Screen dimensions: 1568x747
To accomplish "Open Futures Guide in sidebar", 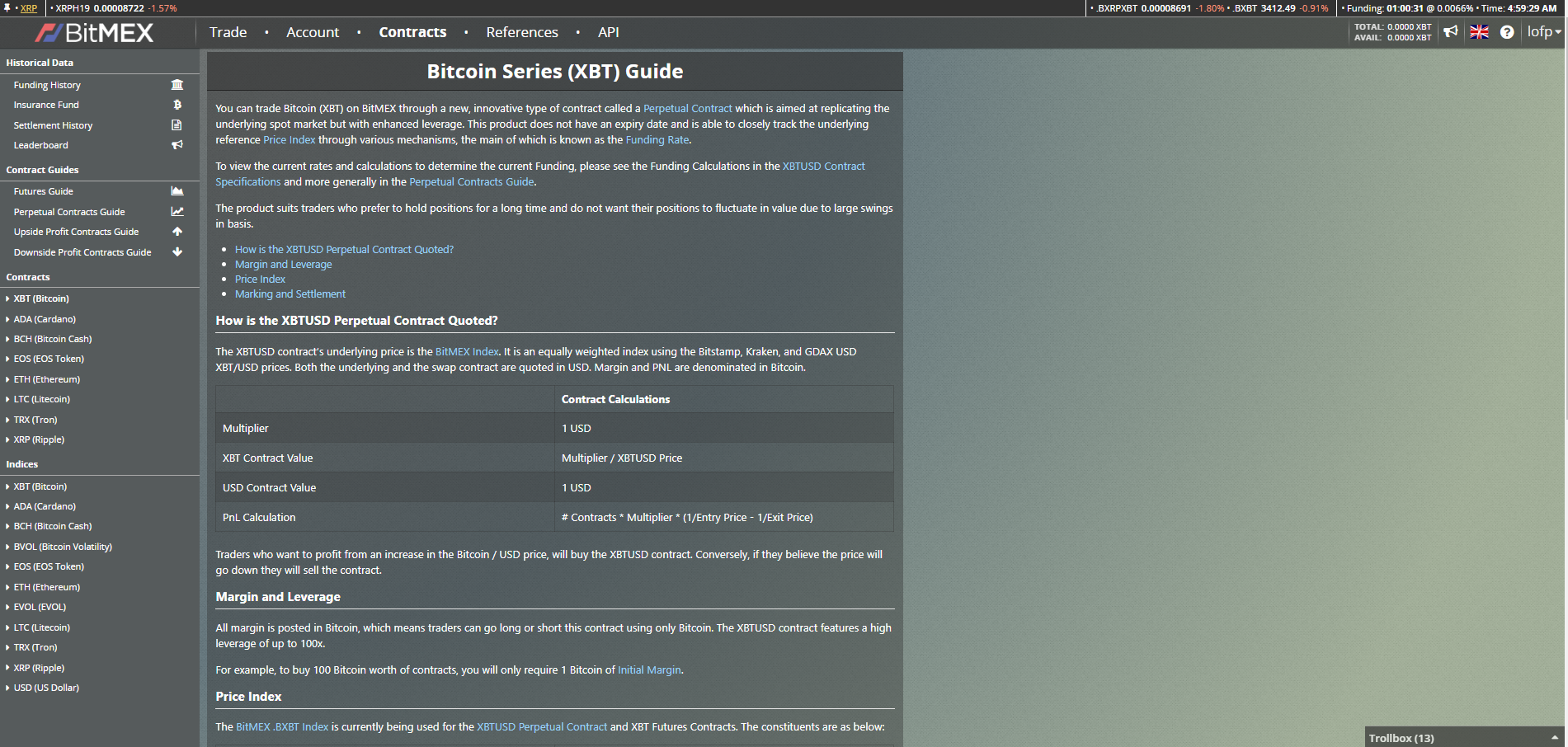I will pyautogui.click(x=44, y=191).
